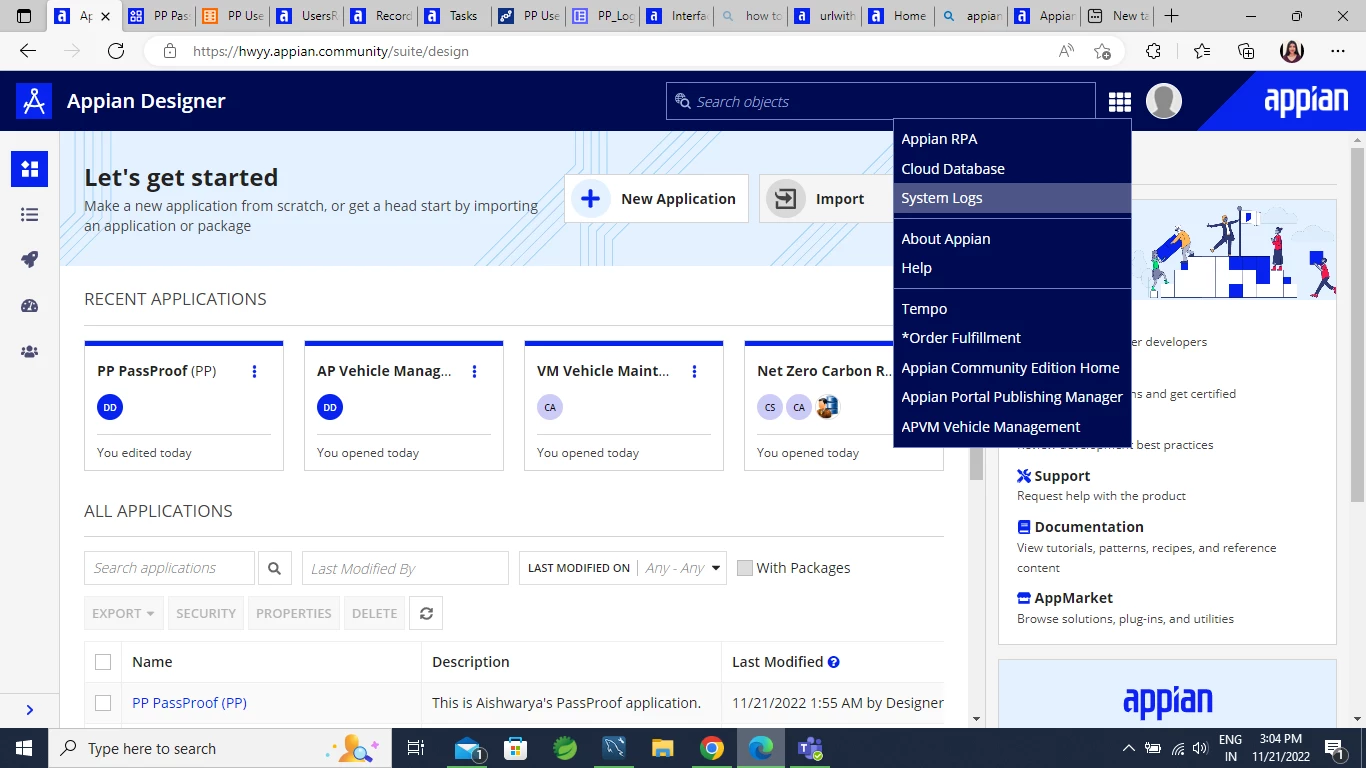Click the DD avatar on PP PassProof card
Image resolution: width=1366 pixels, height=768 pixels.
[110, 407]
